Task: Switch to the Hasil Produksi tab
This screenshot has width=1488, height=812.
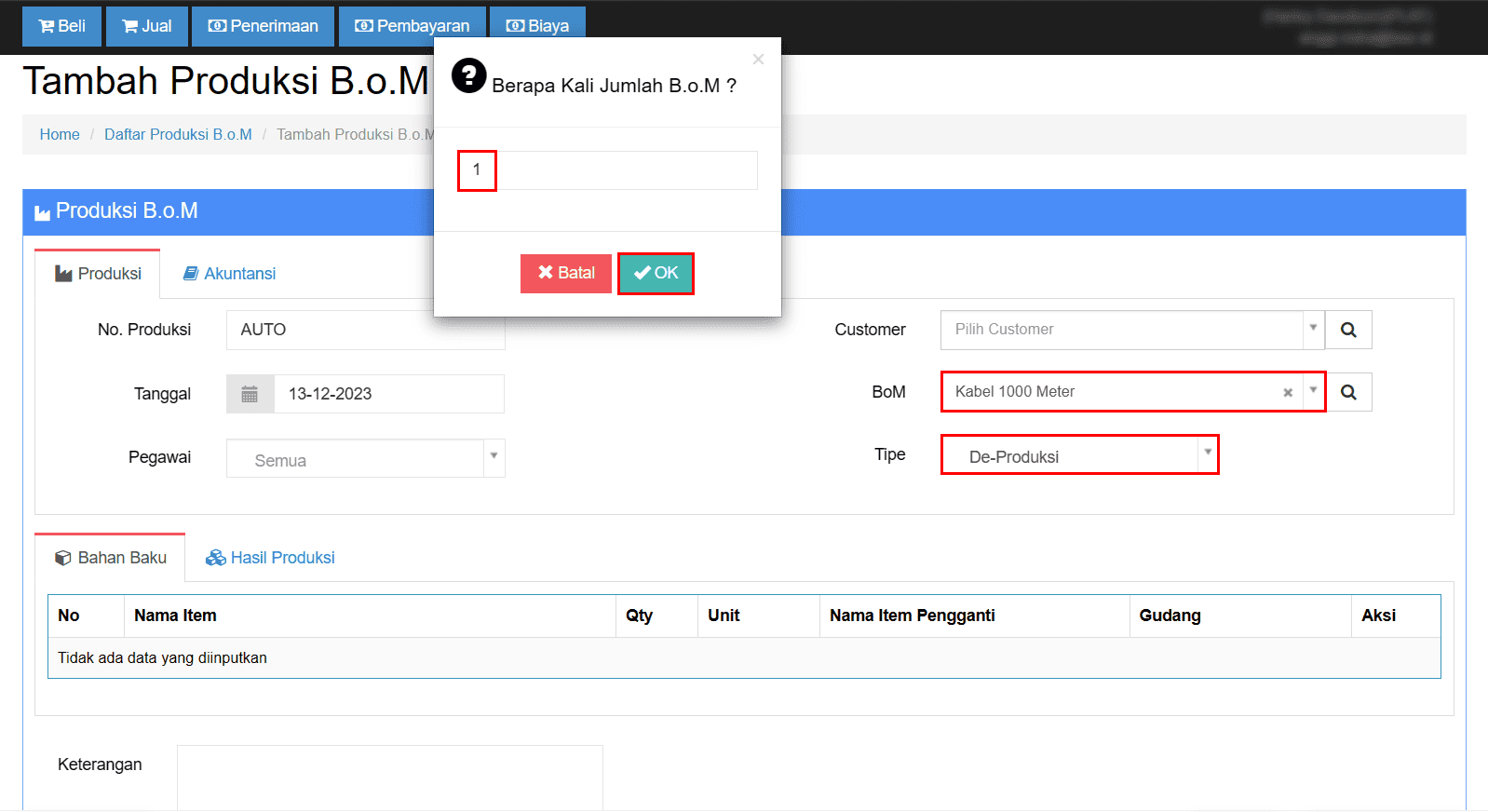Action: point(270,558)
